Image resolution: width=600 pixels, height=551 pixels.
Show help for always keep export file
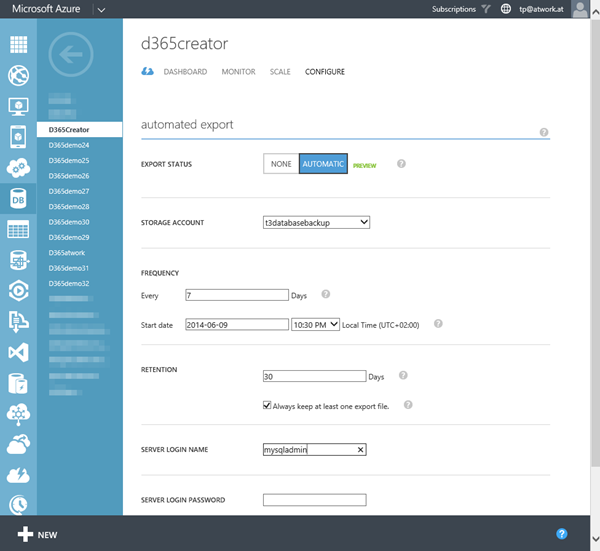[x=408, y=405]
